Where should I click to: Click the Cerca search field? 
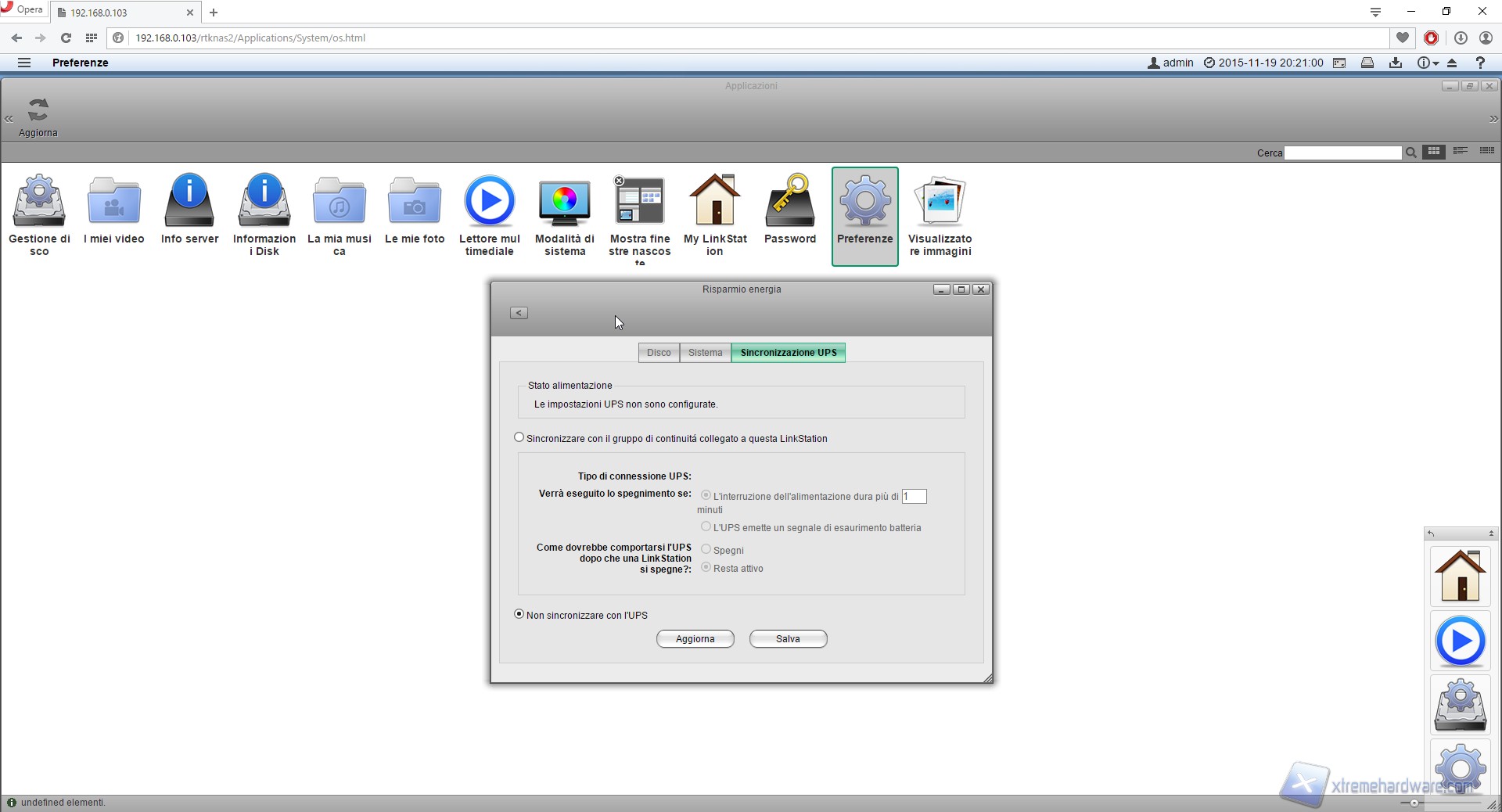1342,153
